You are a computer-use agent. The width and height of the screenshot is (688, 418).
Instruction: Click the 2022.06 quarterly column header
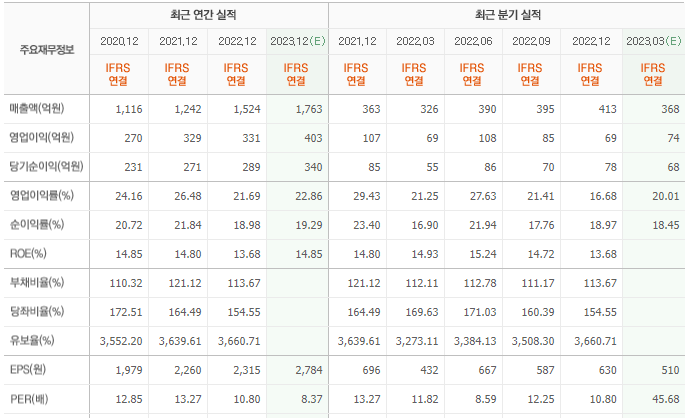click(473, 41)
